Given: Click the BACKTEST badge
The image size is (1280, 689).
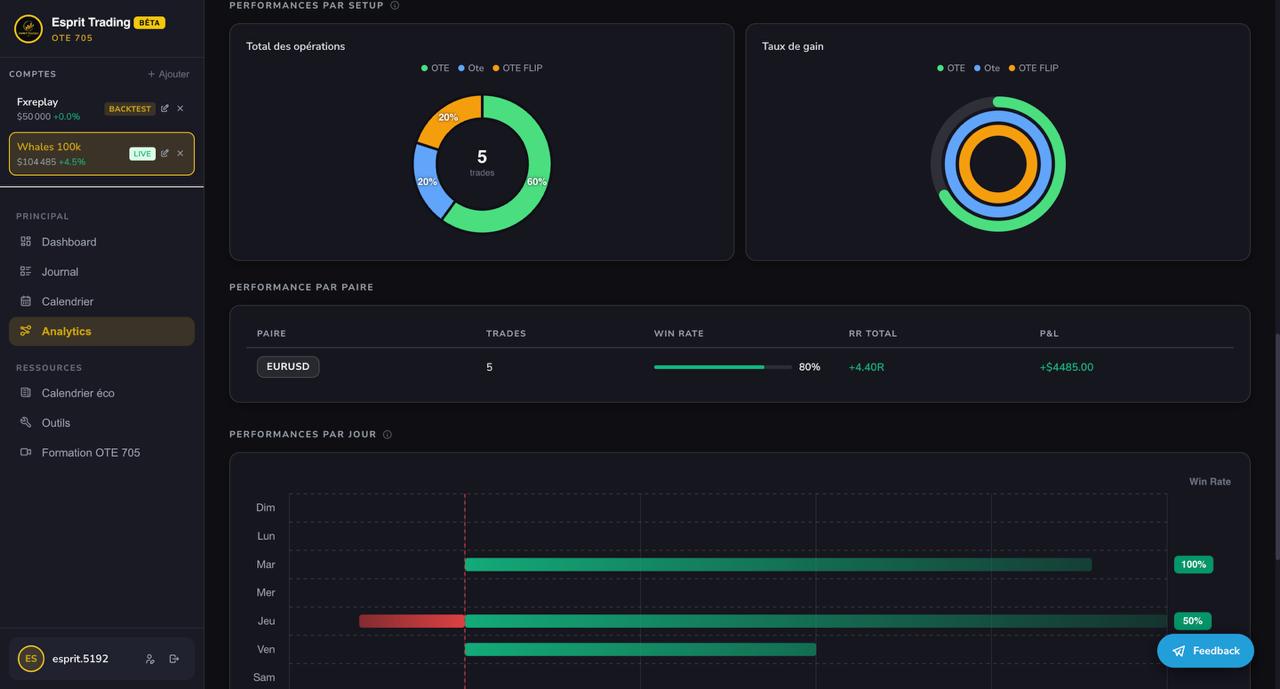Looking at the screenshot, I should click(x=130, y=109).
